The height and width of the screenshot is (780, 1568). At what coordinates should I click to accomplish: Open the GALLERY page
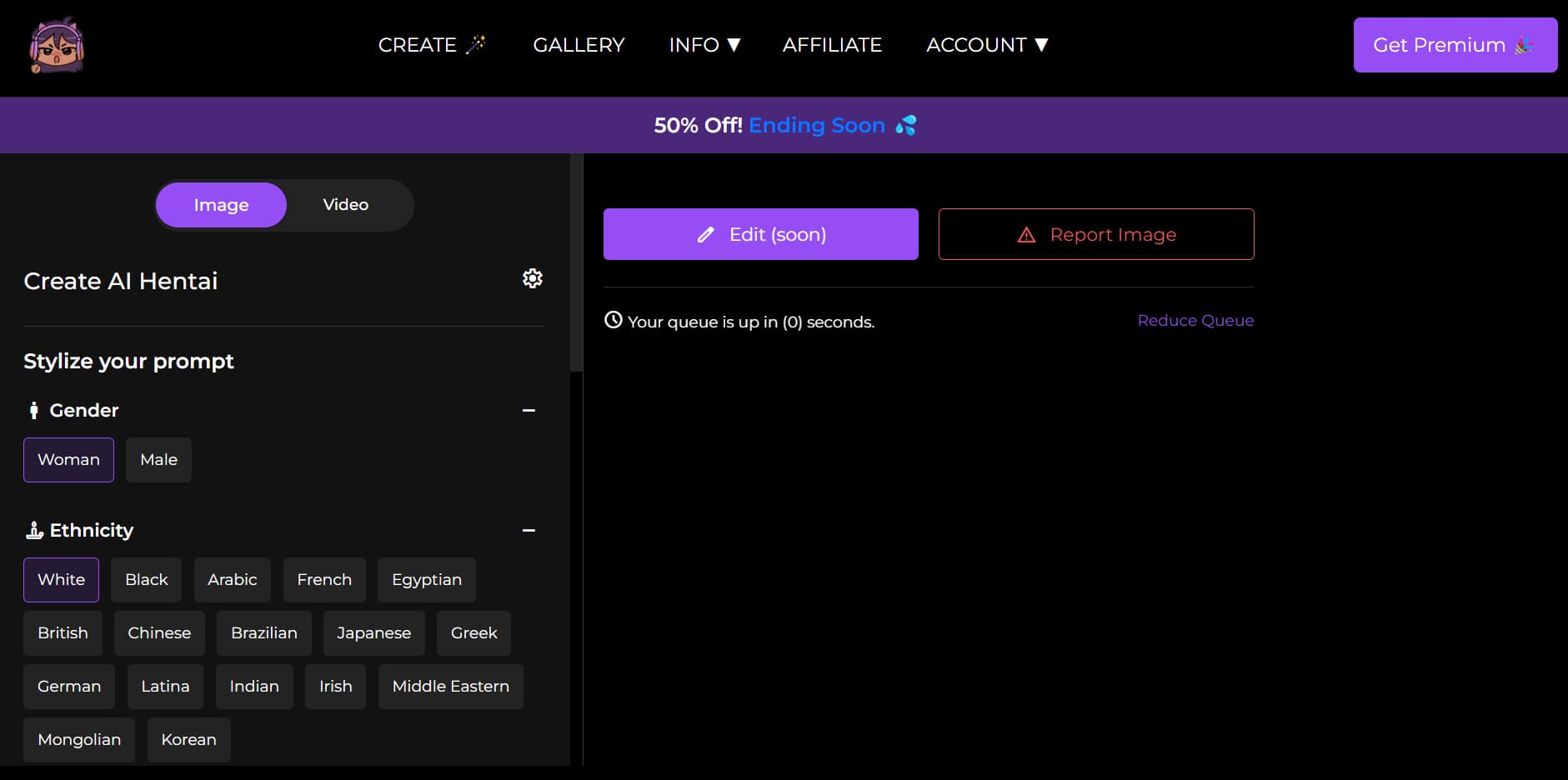[x=579, y=45]
